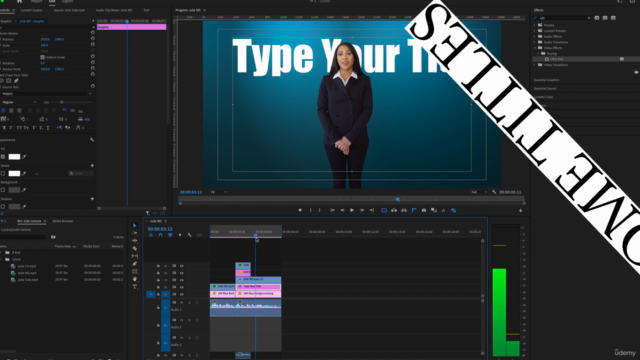
Task: Click Export Frame camera icon
Action: [x=424, y=210]
